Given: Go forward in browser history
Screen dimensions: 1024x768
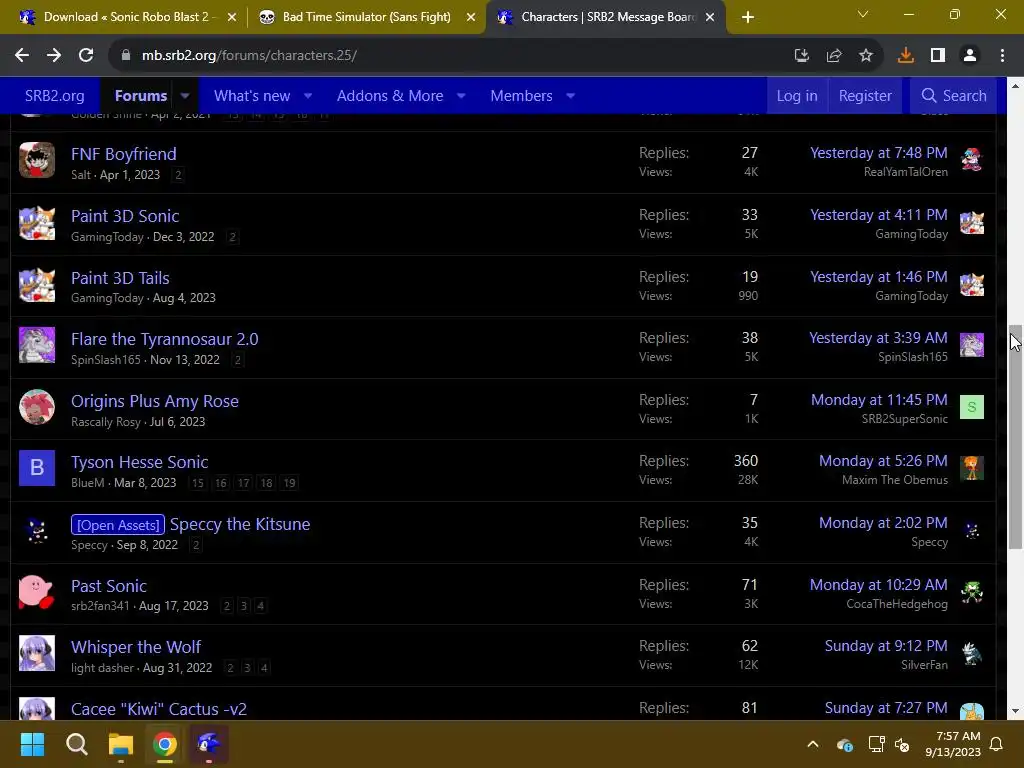Looking at the screenshot, I should click(x=54, y=56).
